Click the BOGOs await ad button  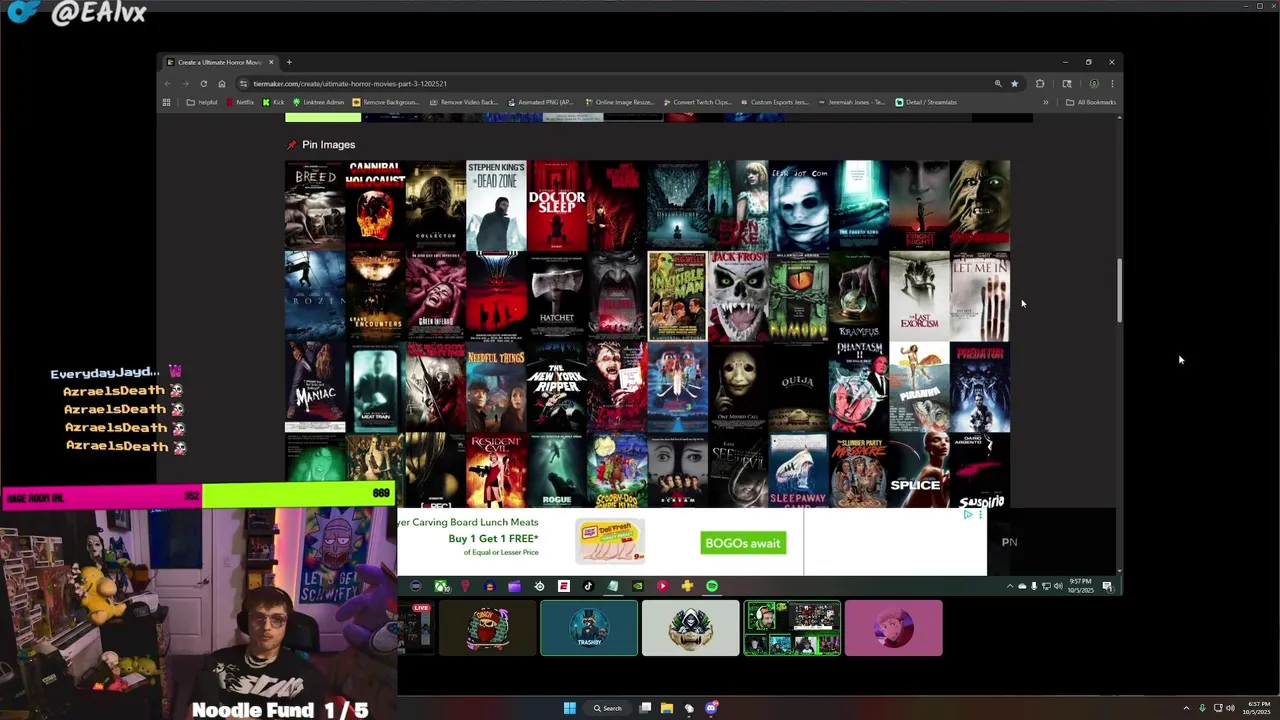coord(743,543)
